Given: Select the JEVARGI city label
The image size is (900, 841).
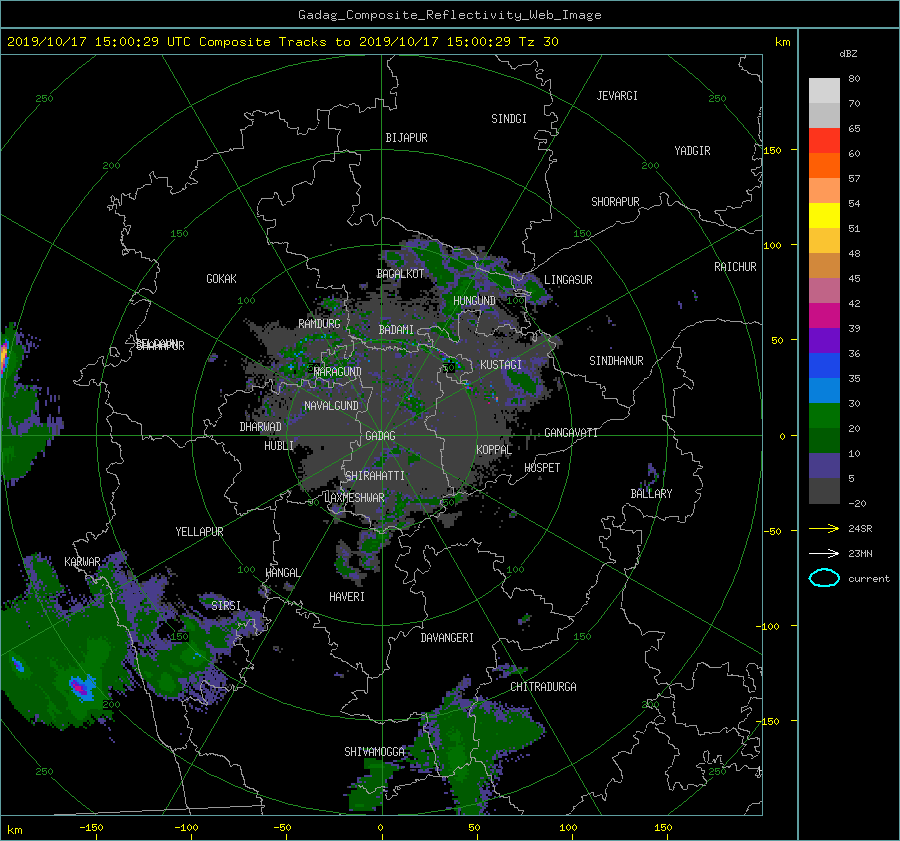Looking at the screenshot, I should pyautogui.click(x=617, y=96).
